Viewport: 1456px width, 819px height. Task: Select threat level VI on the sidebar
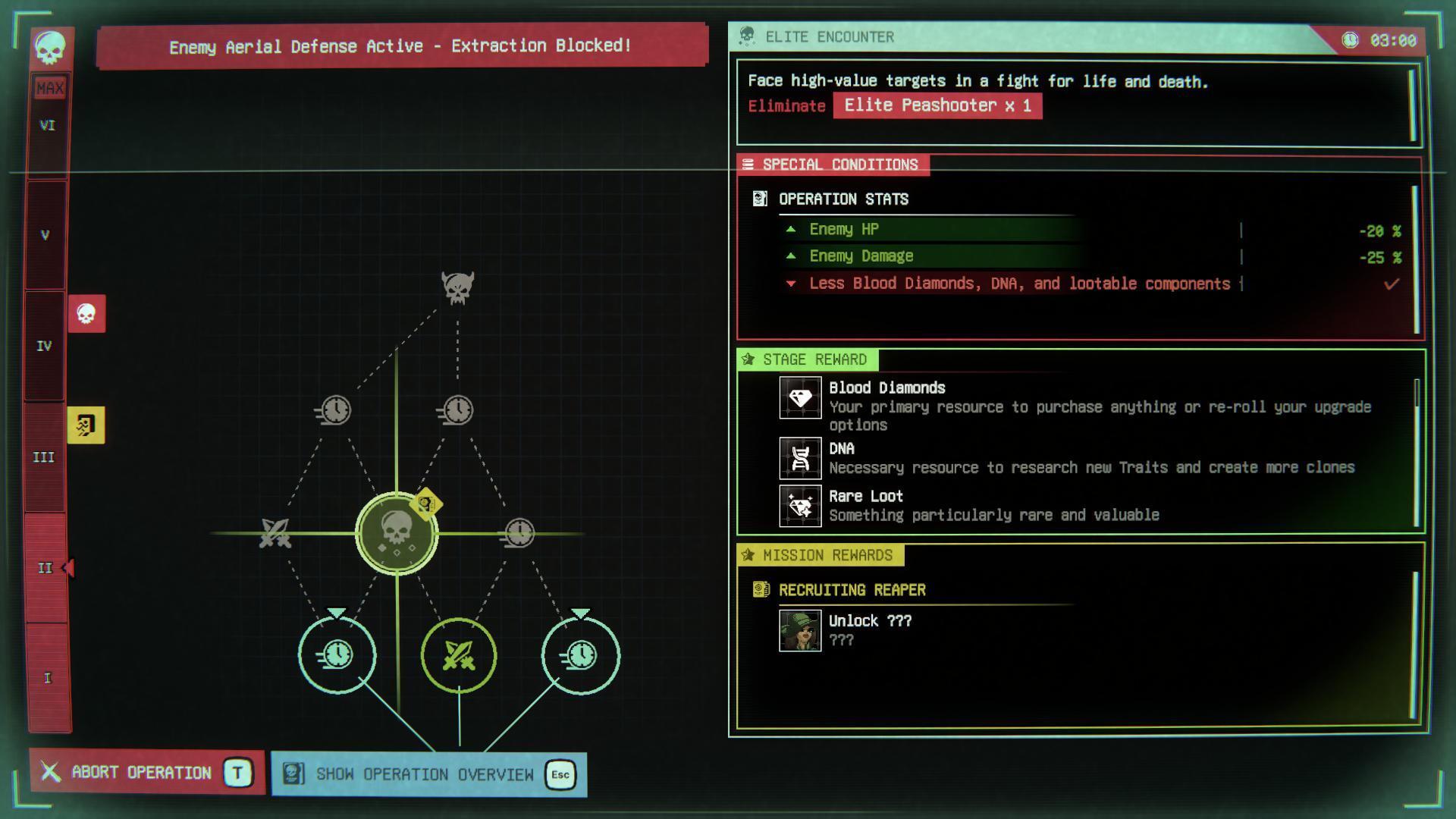(47, 126)
